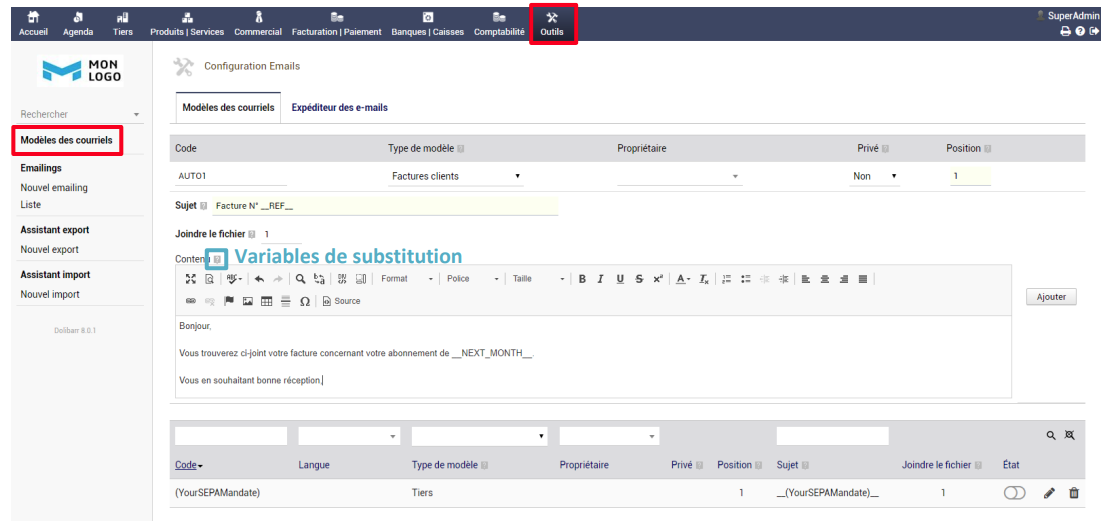This screenshot has height=521, width=1106.
Task: Open the Type de modèle dropdown
Action: click(x=456, y=176)
